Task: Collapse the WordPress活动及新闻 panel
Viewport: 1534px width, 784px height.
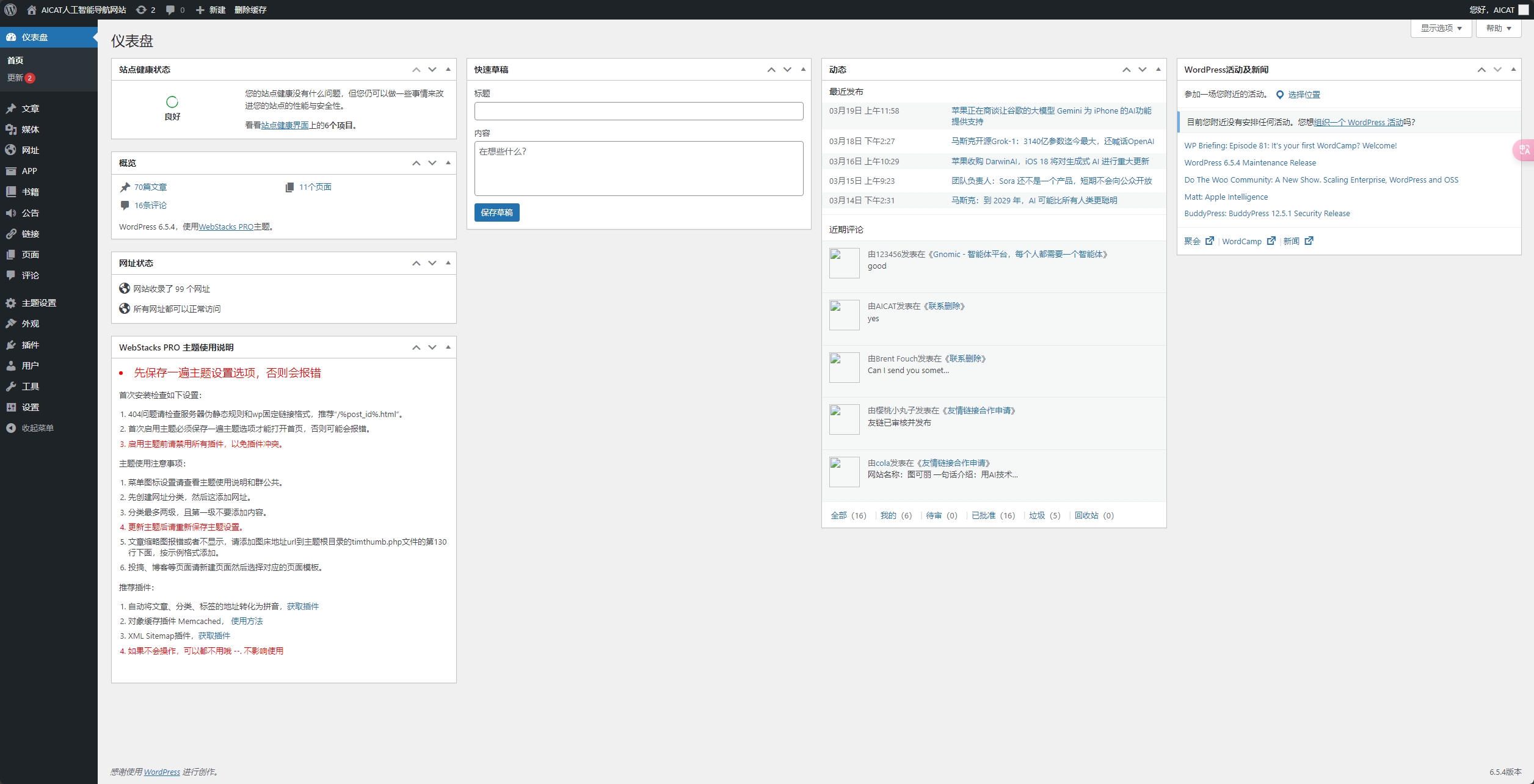Action: (x=1513, y=70)
